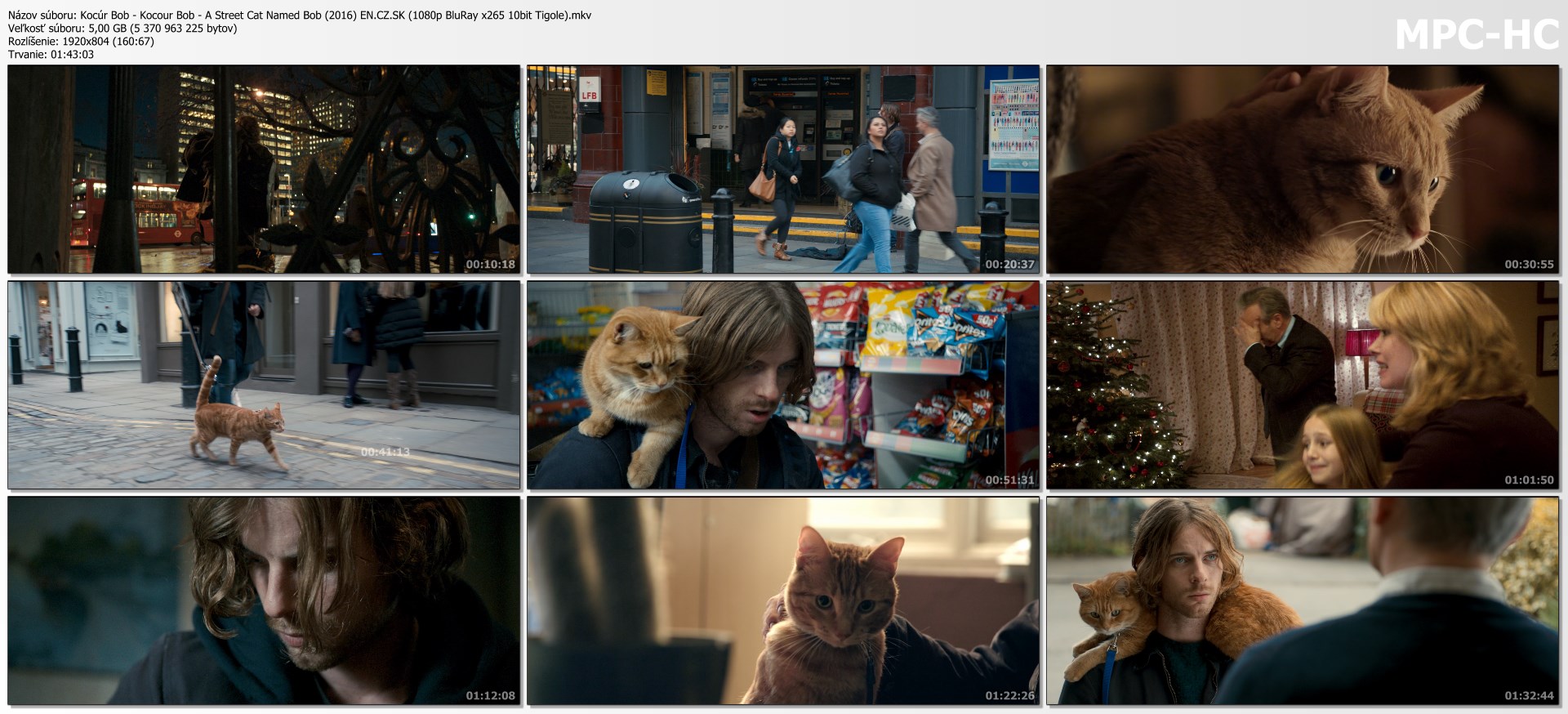Click the MPC-HC logo in the header
Image resolution: width=1568 pixels, height=714 pixels.
pyautogui.click(x=1477, y=35)
